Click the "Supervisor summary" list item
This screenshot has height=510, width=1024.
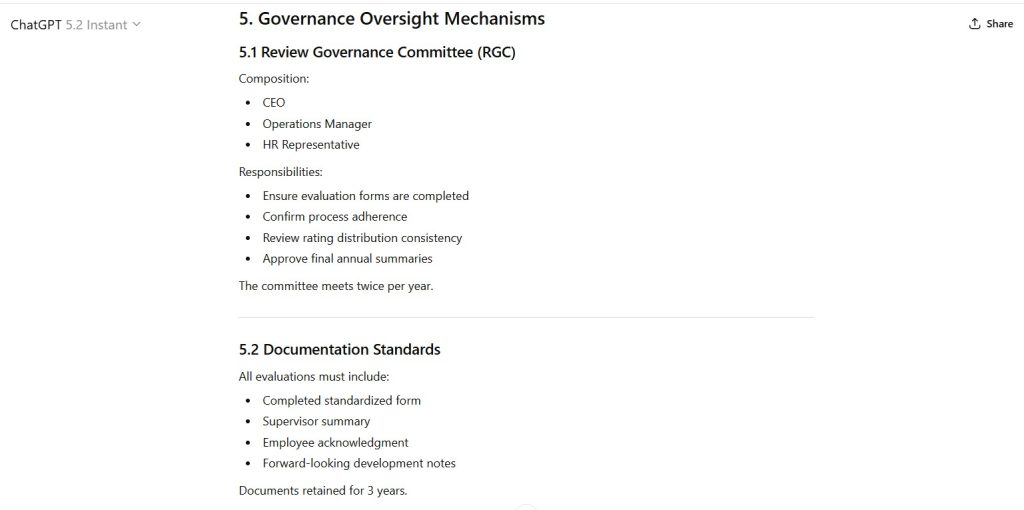pos(316,421)
